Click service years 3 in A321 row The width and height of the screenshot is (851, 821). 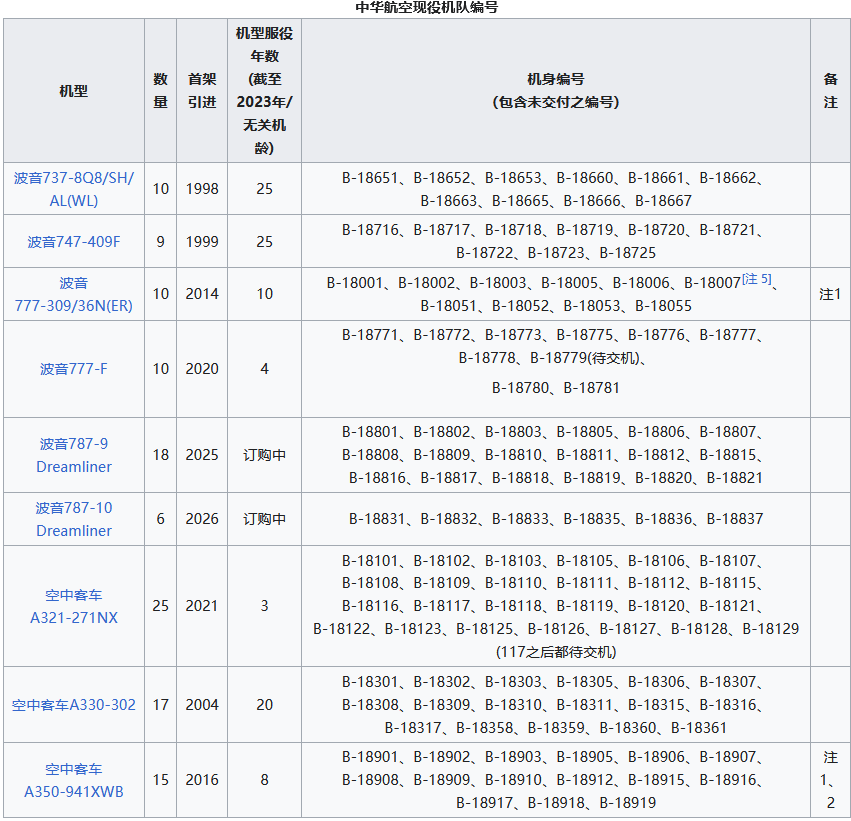click(x=264, y=606)
